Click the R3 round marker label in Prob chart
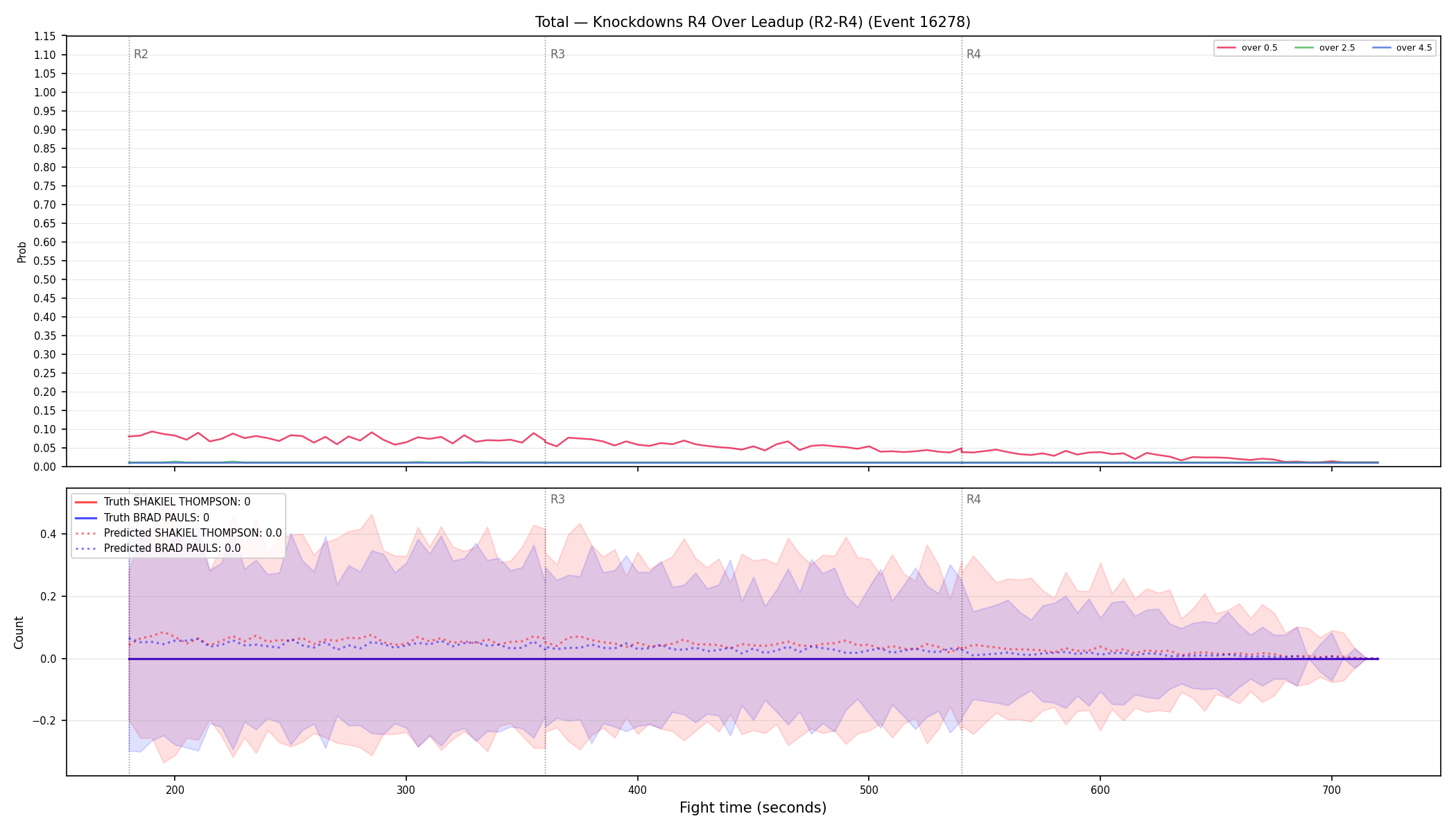Viewport: 1456px width, 832px height. click(557, 54)
